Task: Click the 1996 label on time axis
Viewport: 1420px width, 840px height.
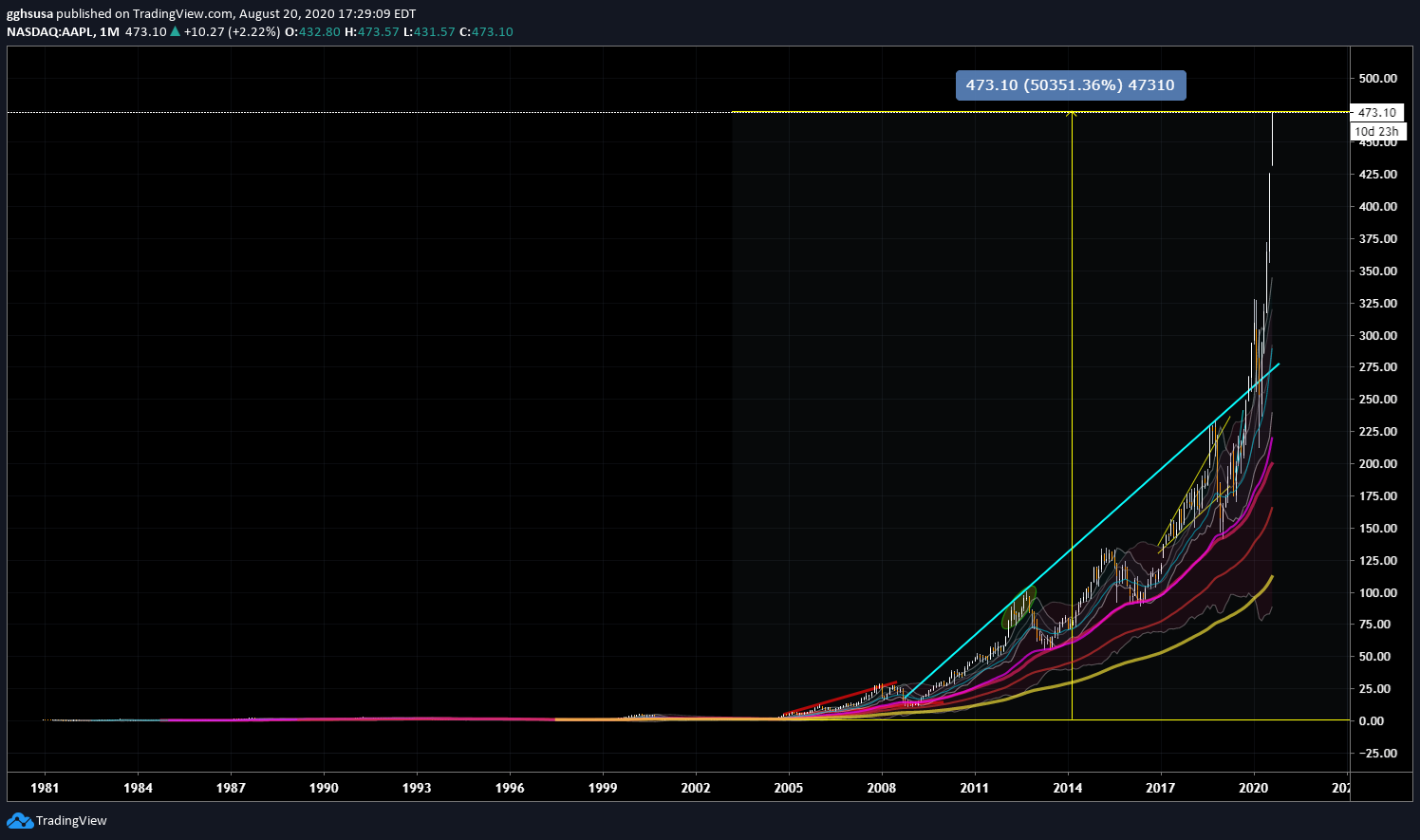Action: (x=510, y=788)
